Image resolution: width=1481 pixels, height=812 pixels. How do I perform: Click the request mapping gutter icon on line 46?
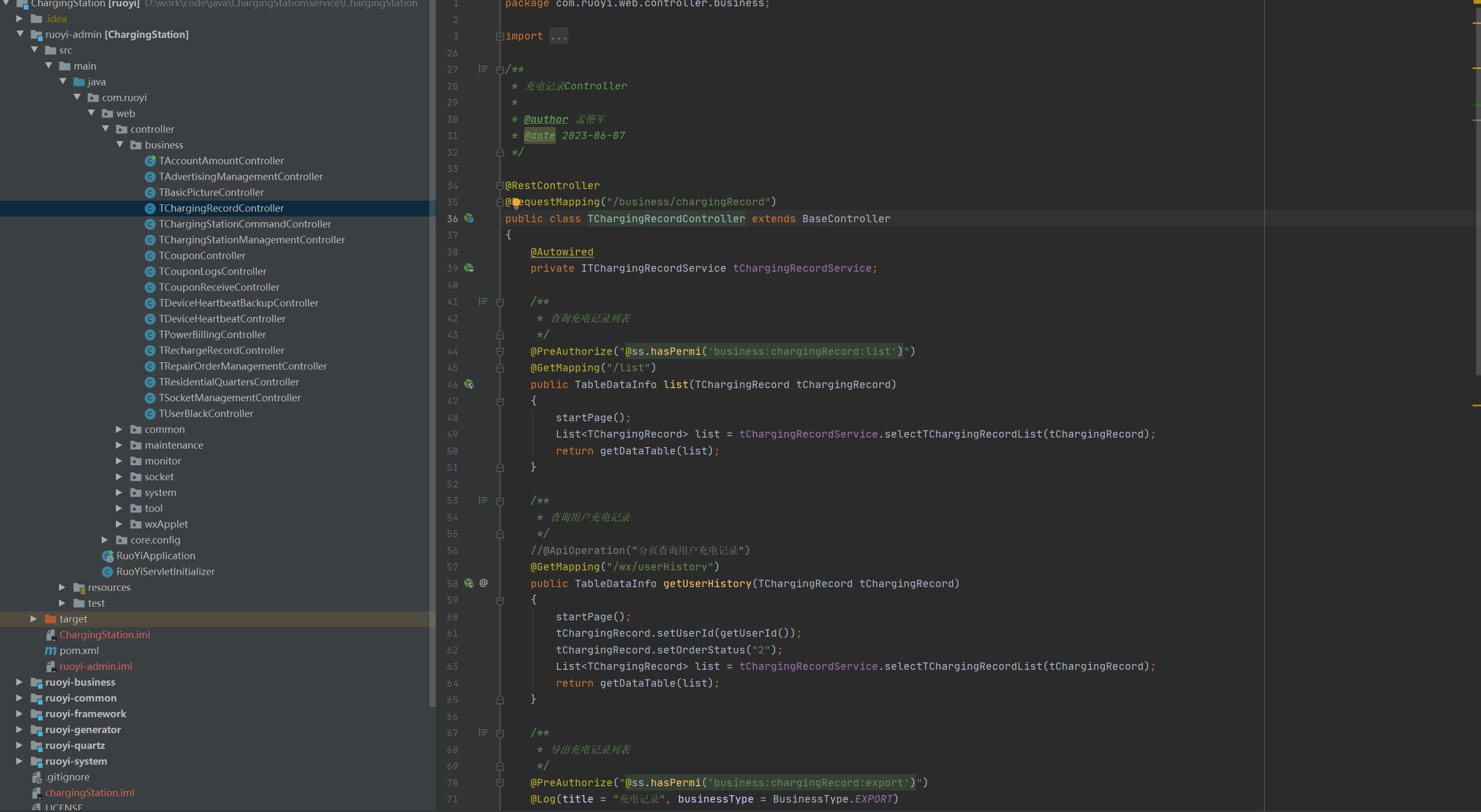point(469,384)
